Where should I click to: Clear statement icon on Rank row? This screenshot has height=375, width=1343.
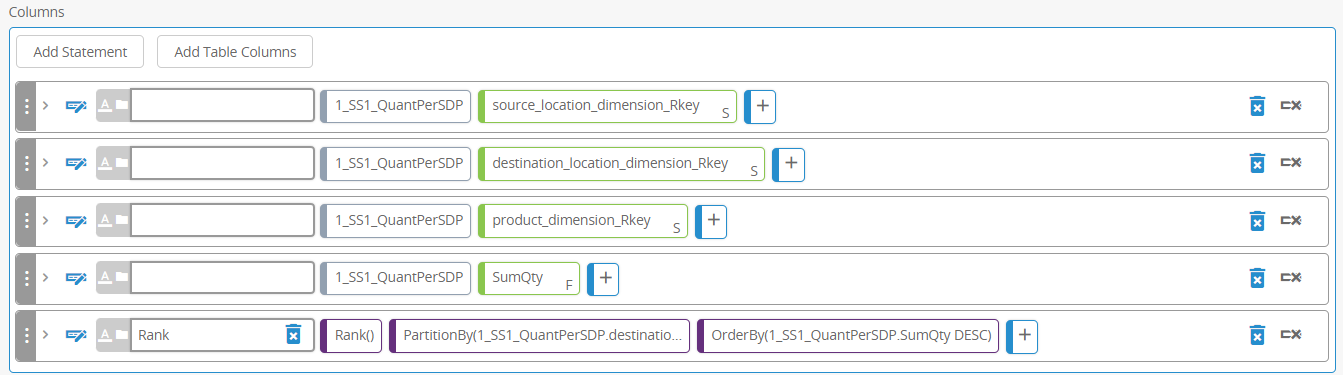point(1291,334)
